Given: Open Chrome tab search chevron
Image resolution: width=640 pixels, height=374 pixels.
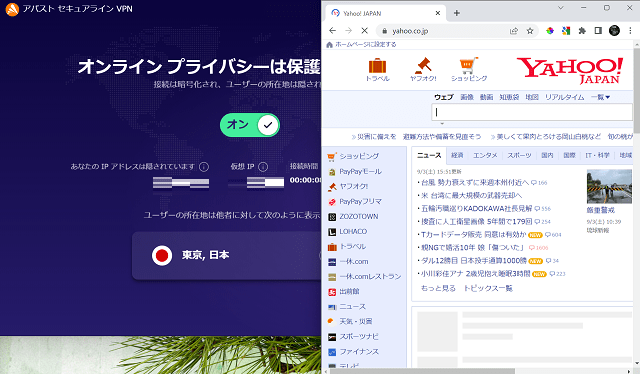Looking at the screenshot, I should click(561, 8).
